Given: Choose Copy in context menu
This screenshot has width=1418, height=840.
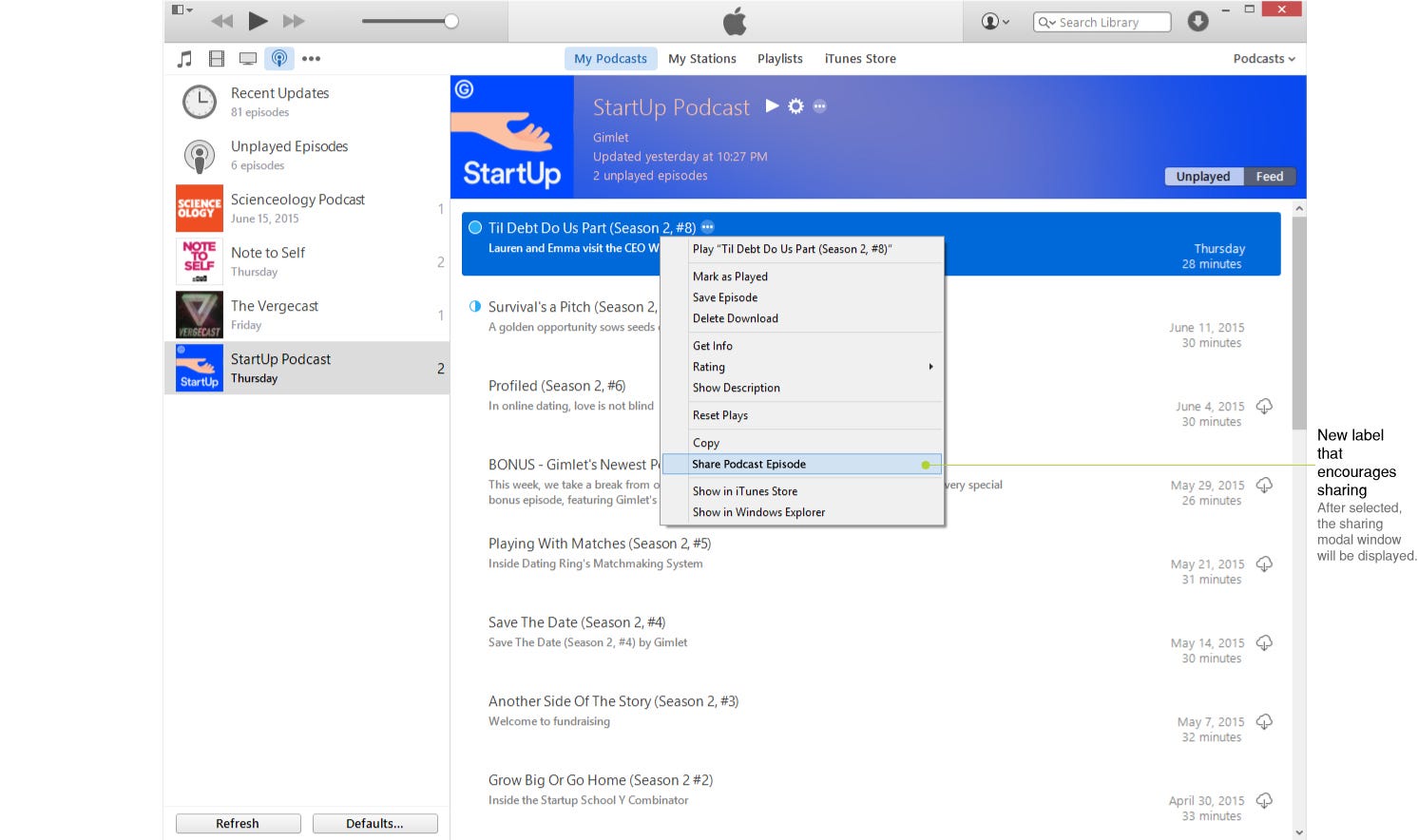Looking at the screenshot, I should [802, 443].
